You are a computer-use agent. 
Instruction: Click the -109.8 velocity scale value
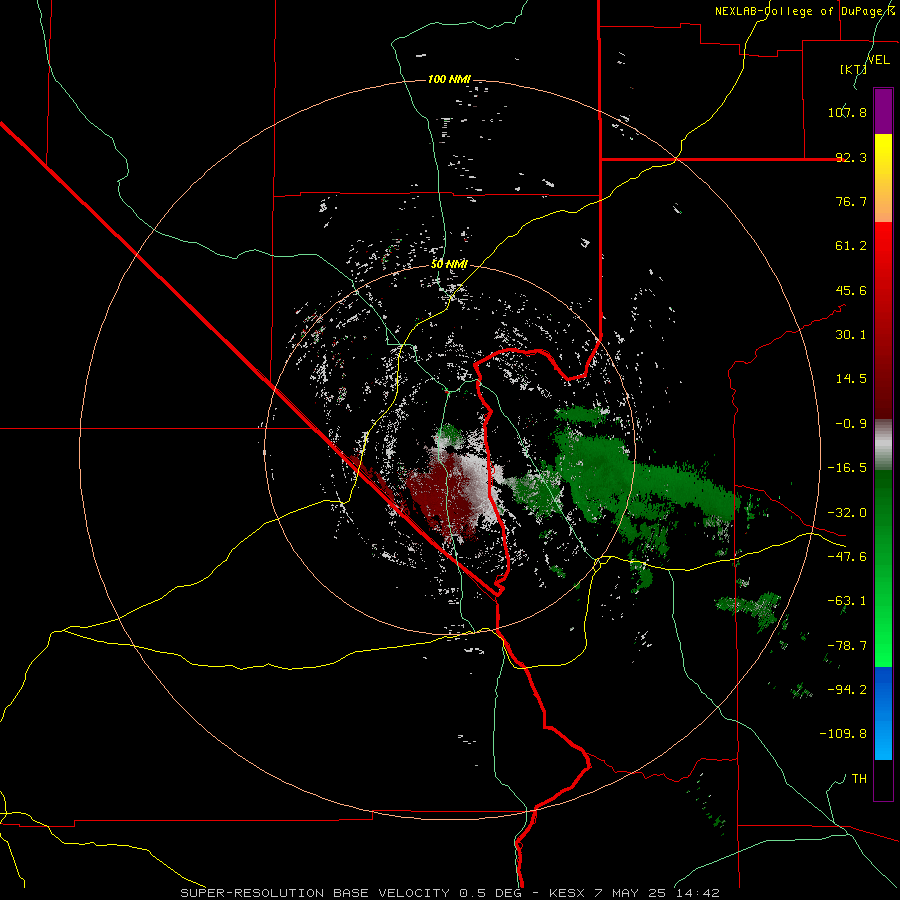pos(843,734)
